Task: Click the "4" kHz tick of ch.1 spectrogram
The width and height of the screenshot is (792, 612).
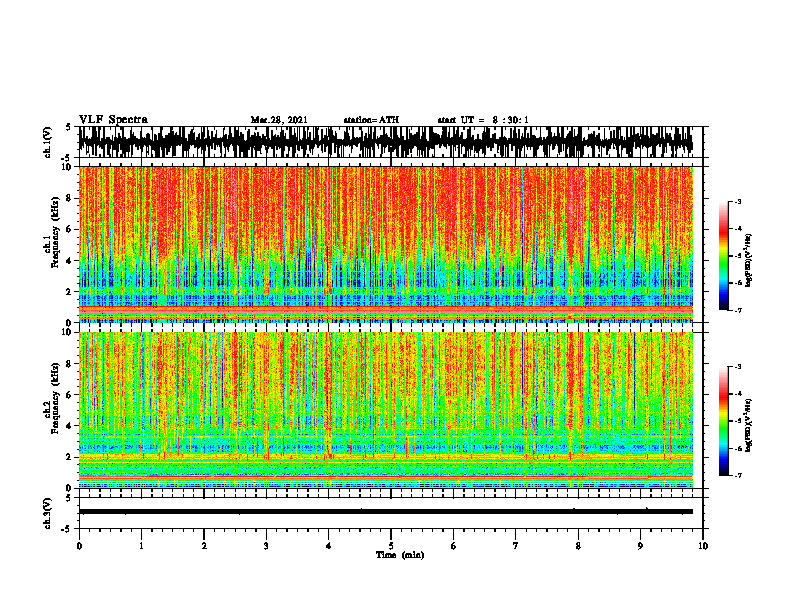Action: (x=70, y=261)
